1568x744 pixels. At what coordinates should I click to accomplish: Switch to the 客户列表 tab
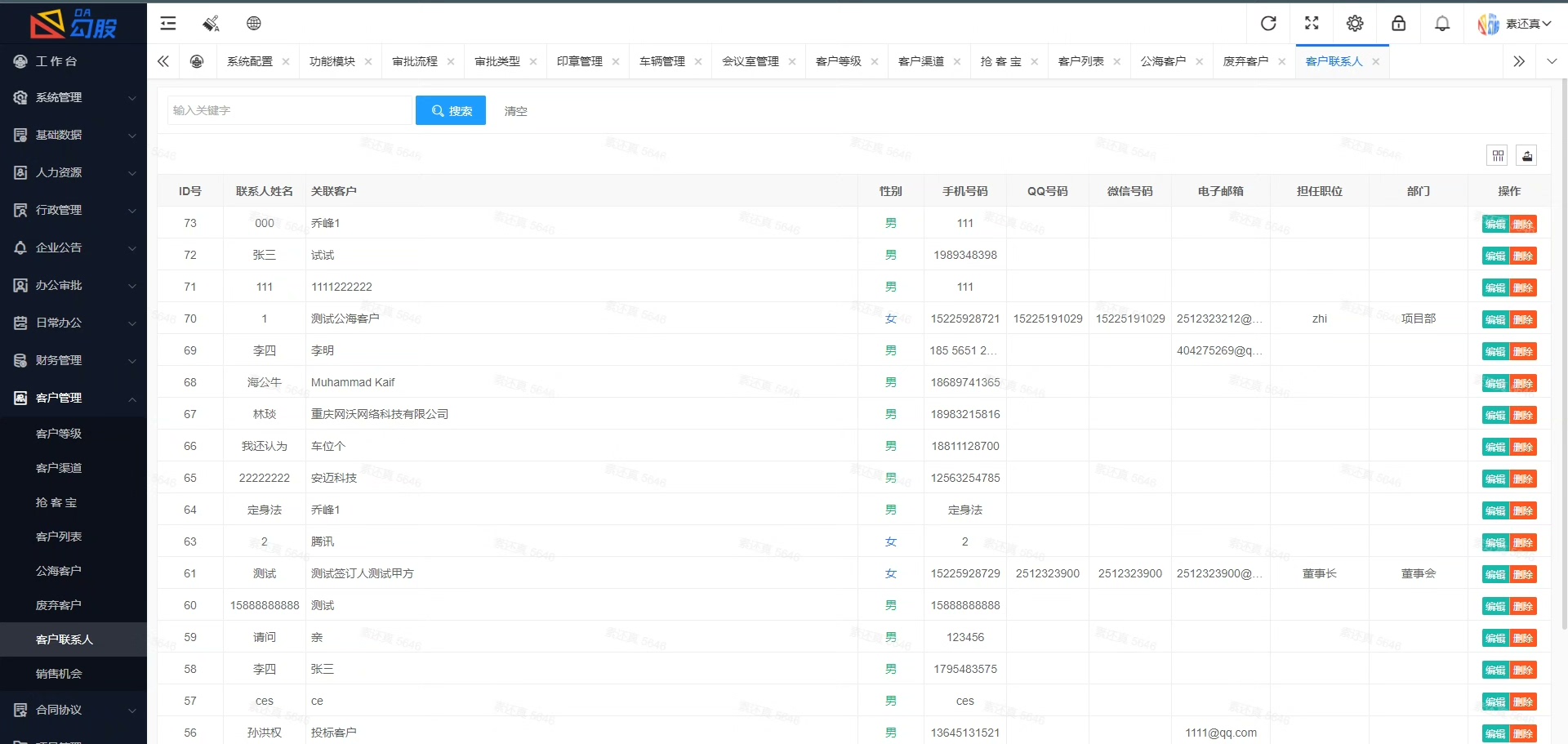coord(1080,61)
